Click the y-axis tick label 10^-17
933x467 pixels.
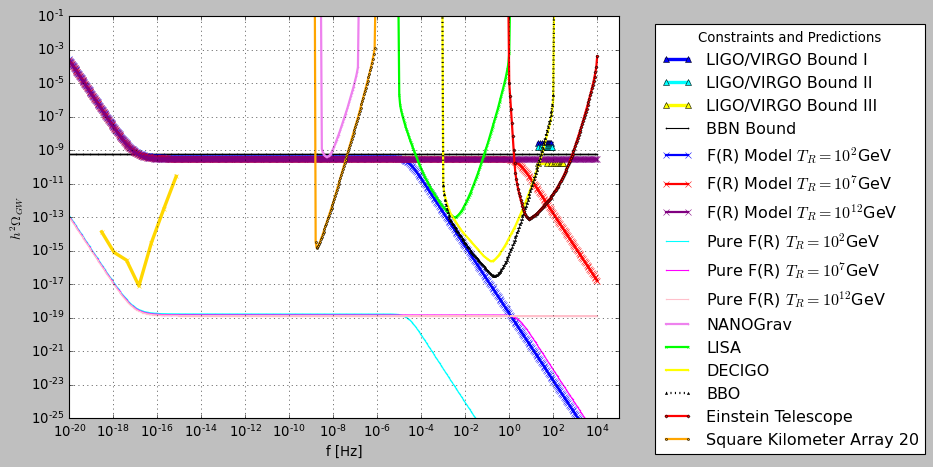(50, 284)
